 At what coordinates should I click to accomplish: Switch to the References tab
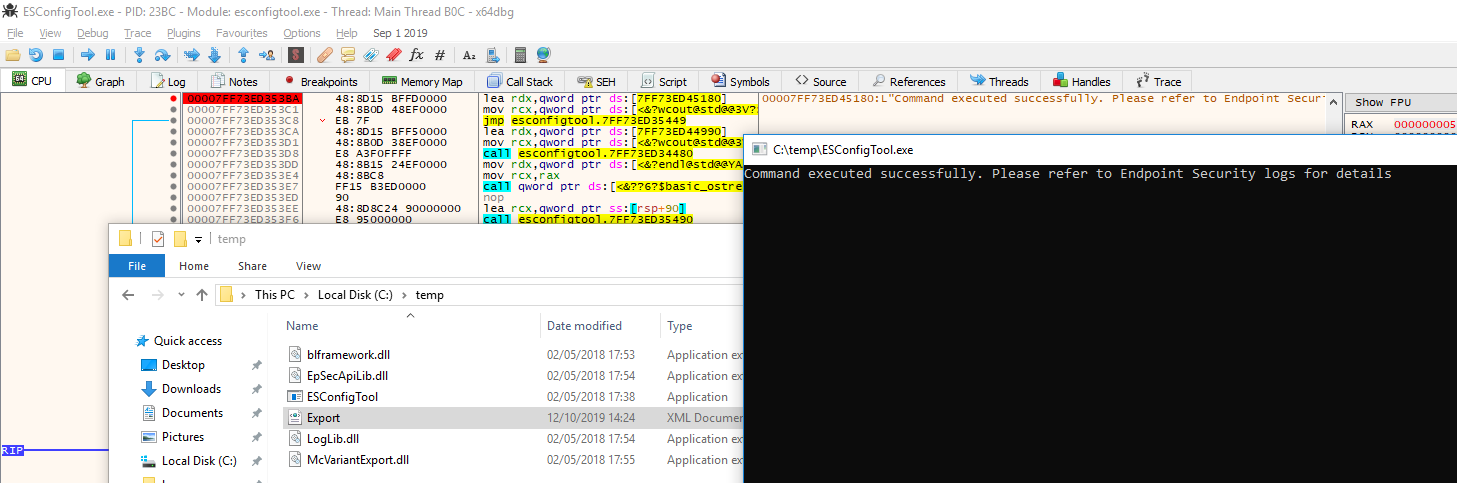pyautogui.click(x=908, y=81)
